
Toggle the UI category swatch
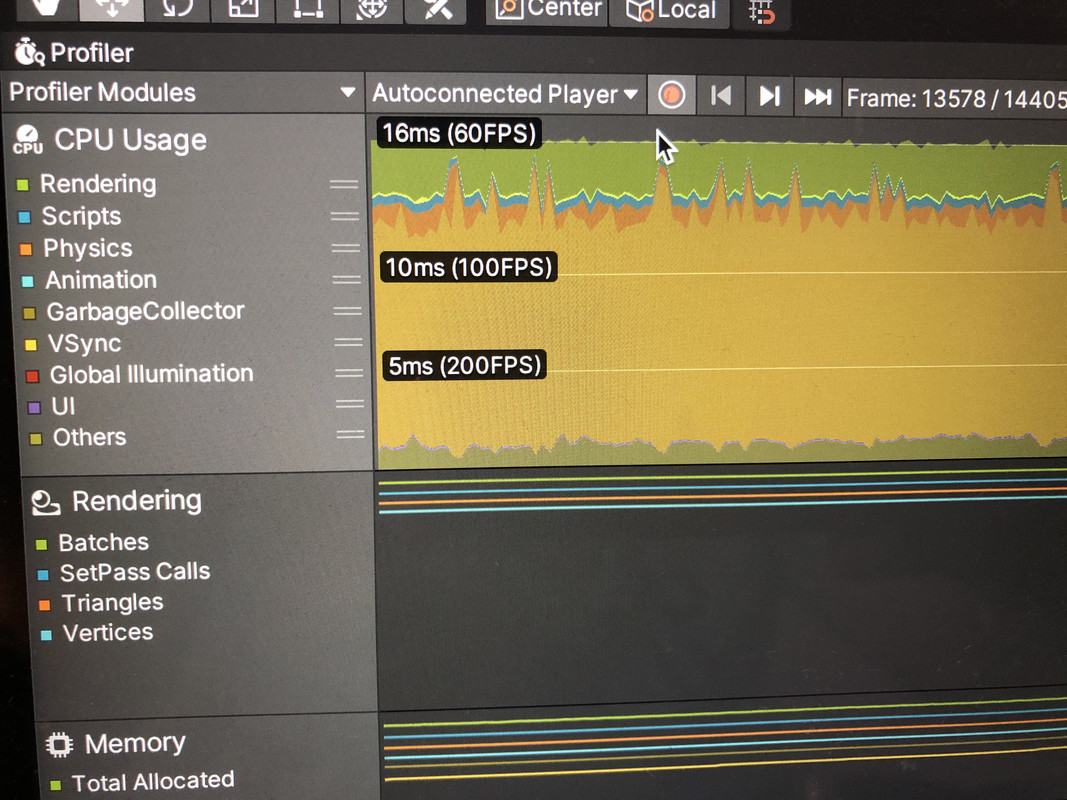tap(34, 407)
